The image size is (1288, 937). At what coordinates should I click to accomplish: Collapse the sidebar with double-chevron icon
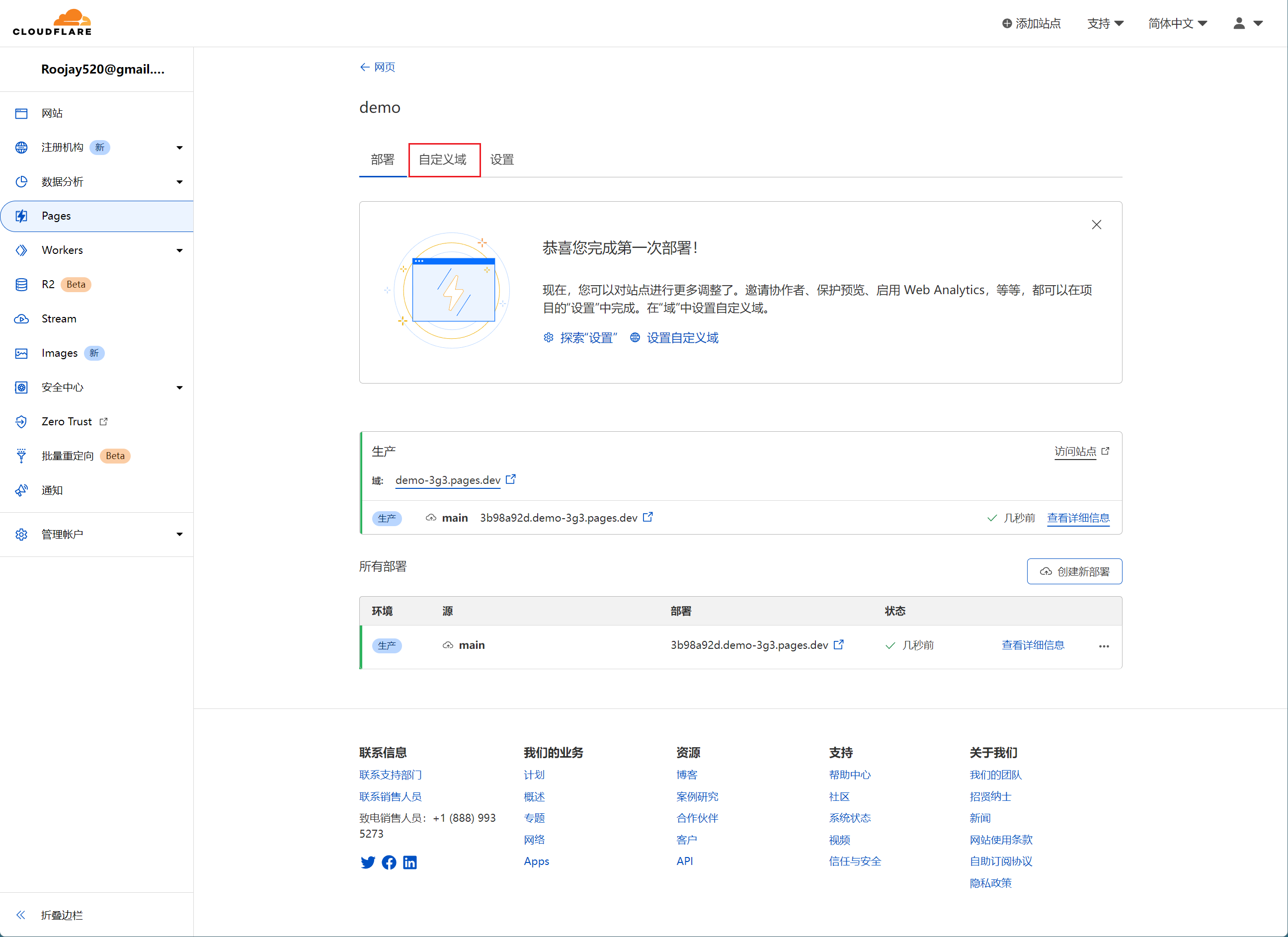point(21,914)
